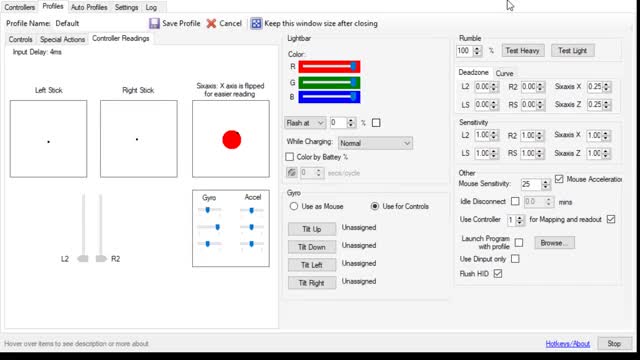
Task: Click the Right Stick reading box
Action: pyautogui.click(x=139, y=139)
